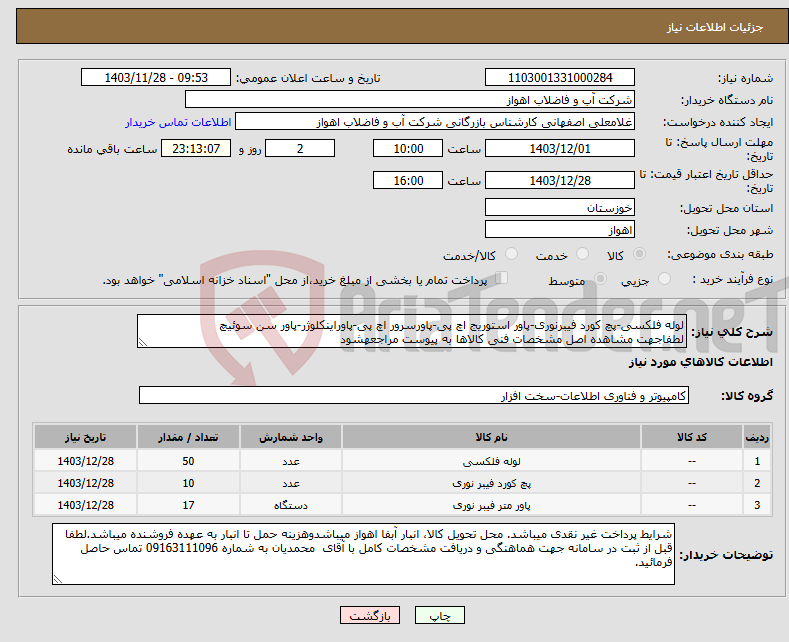The height and width of the screenshot is (642, 789).
Task: Click the تاریخ نیاز column header
Action: click(86, 437)
